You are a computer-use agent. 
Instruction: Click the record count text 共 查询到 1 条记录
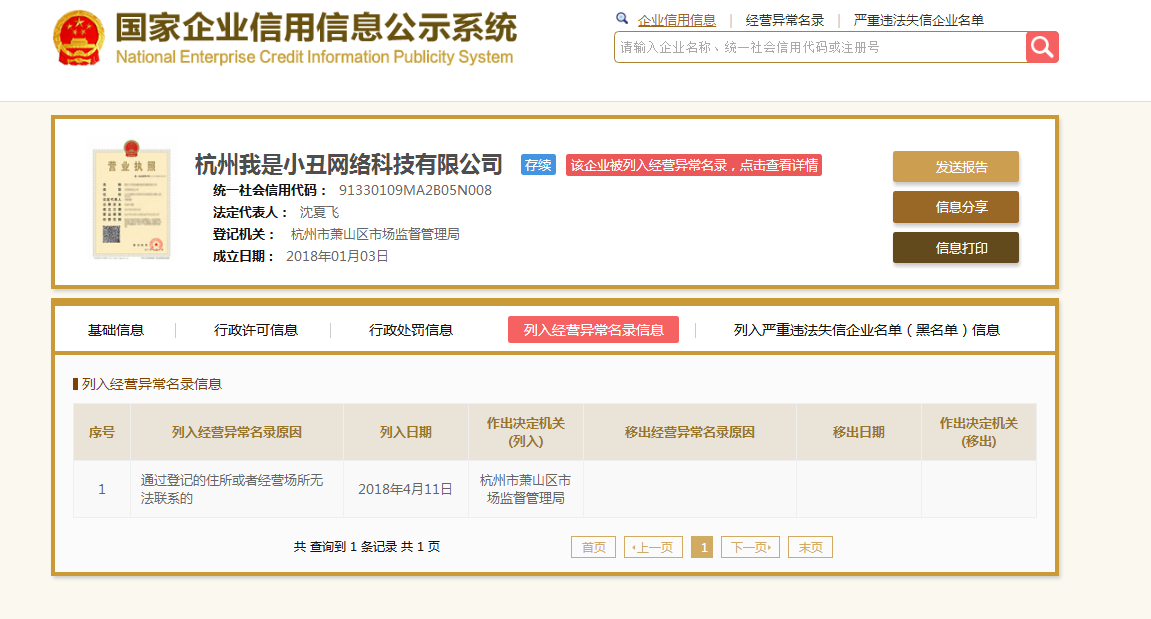click(346, 547)
